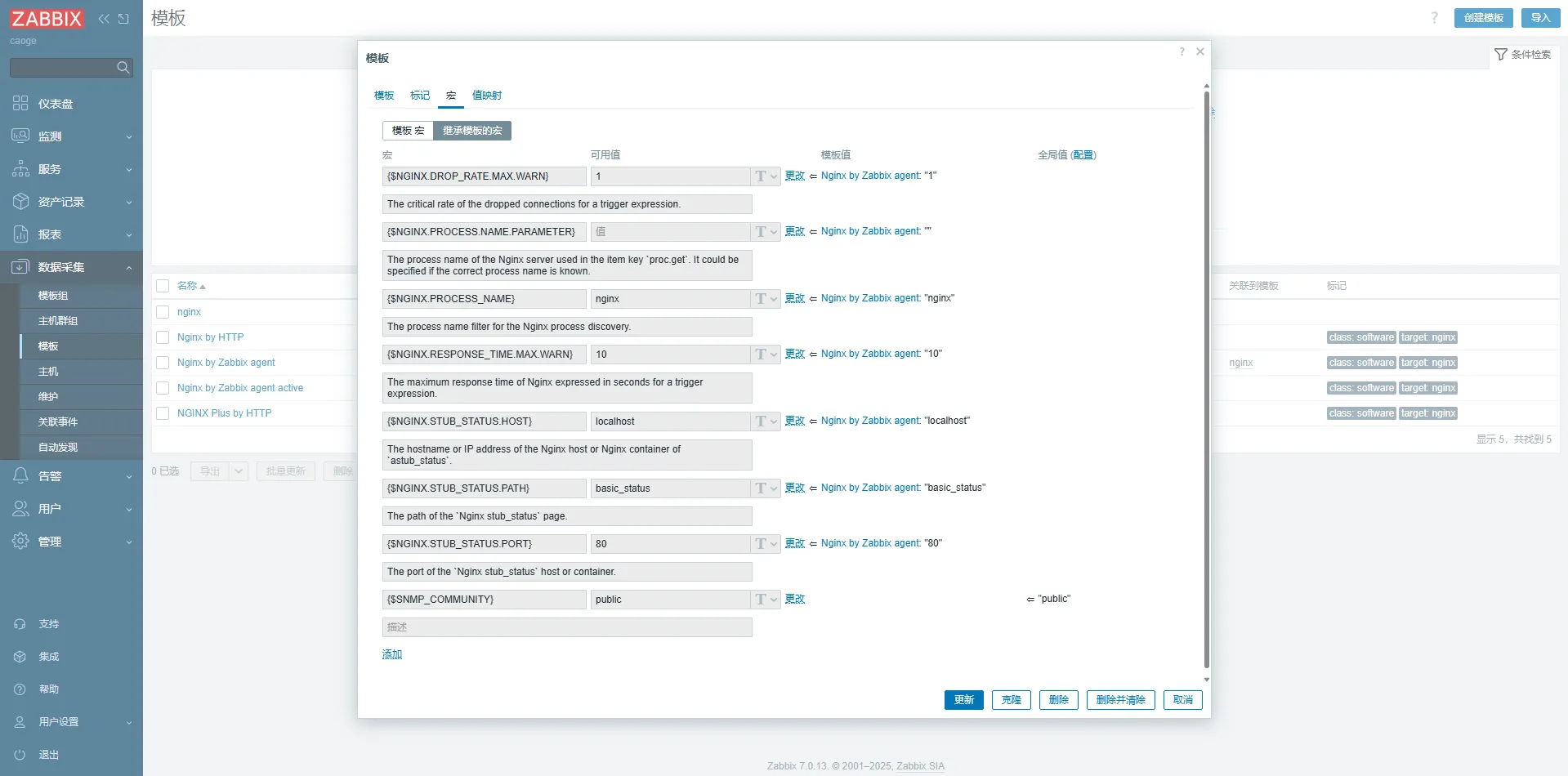Click the 集成 integrations icon
Image resolution: width=1568 pixels, height=776 pixels.
click(20, 657)
